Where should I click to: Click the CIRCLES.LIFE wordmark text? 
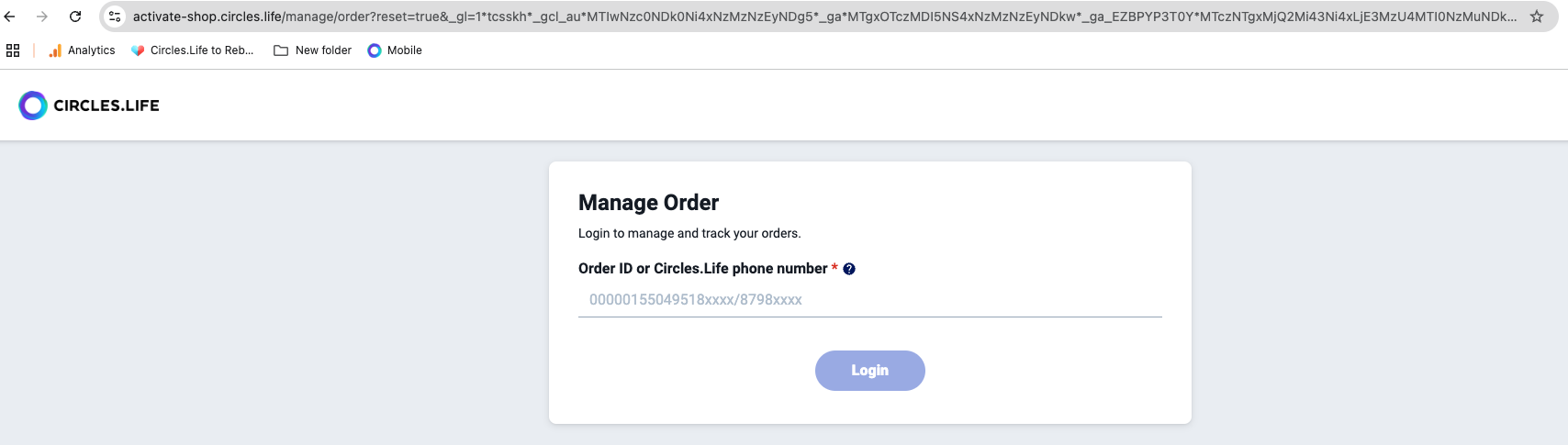click(106, 106)
